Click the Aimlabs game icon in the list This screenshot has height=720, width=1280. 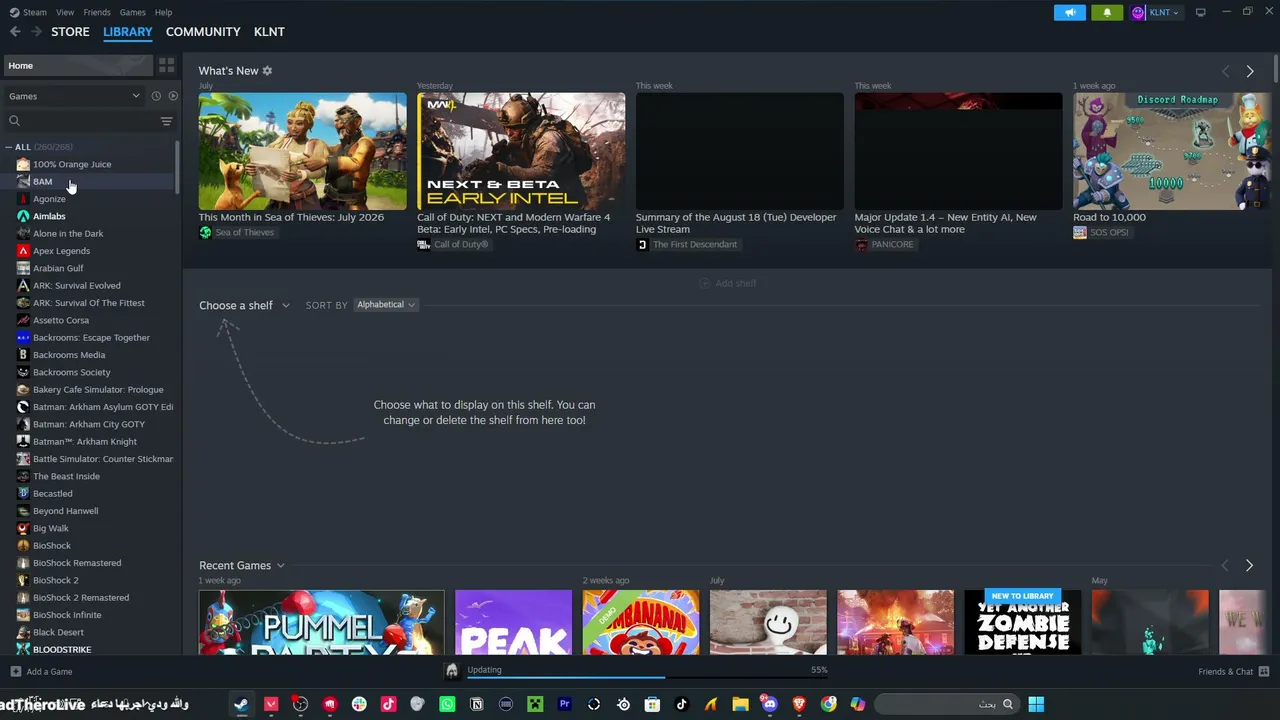coord(23,216)
